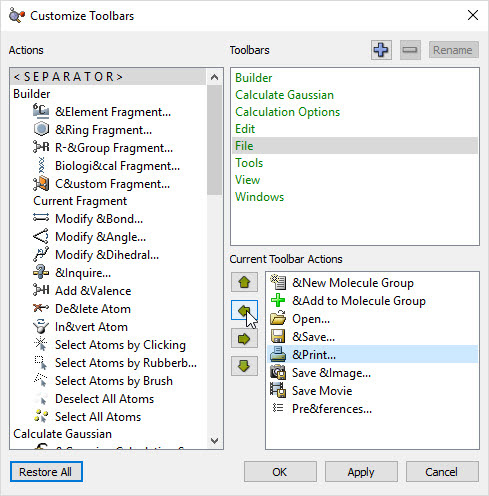Select the Pre&ferences... action text

point(332,409)
